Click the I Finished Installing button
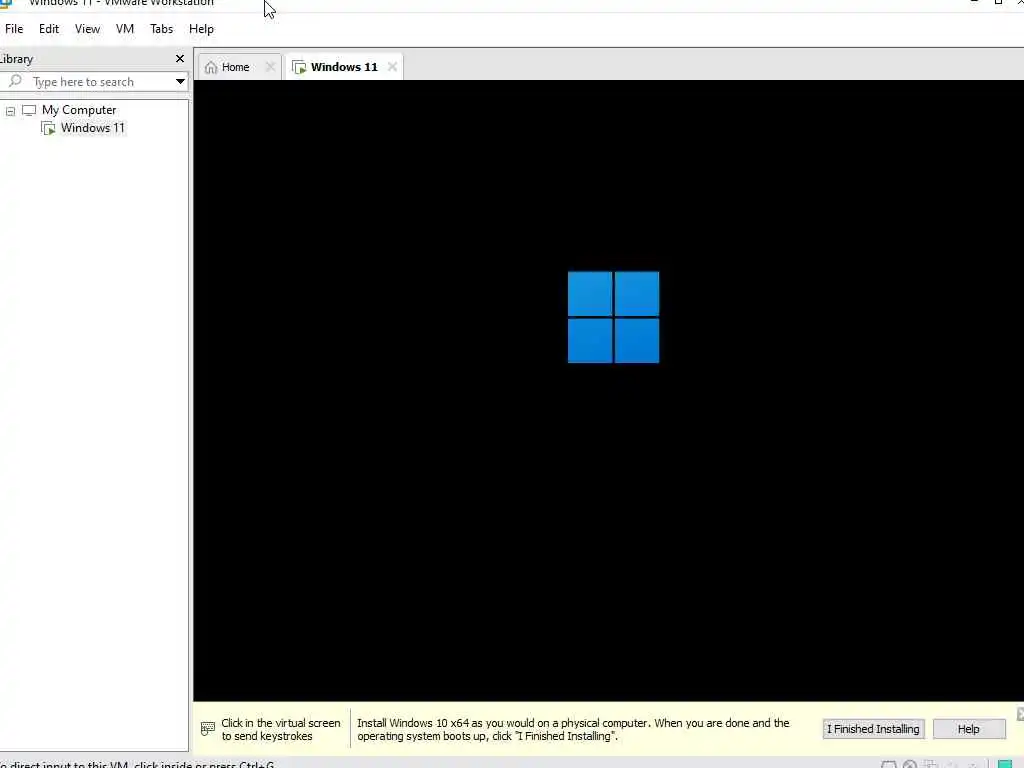1024x768 pixels. pyautogui.click(x=873, y=729)
